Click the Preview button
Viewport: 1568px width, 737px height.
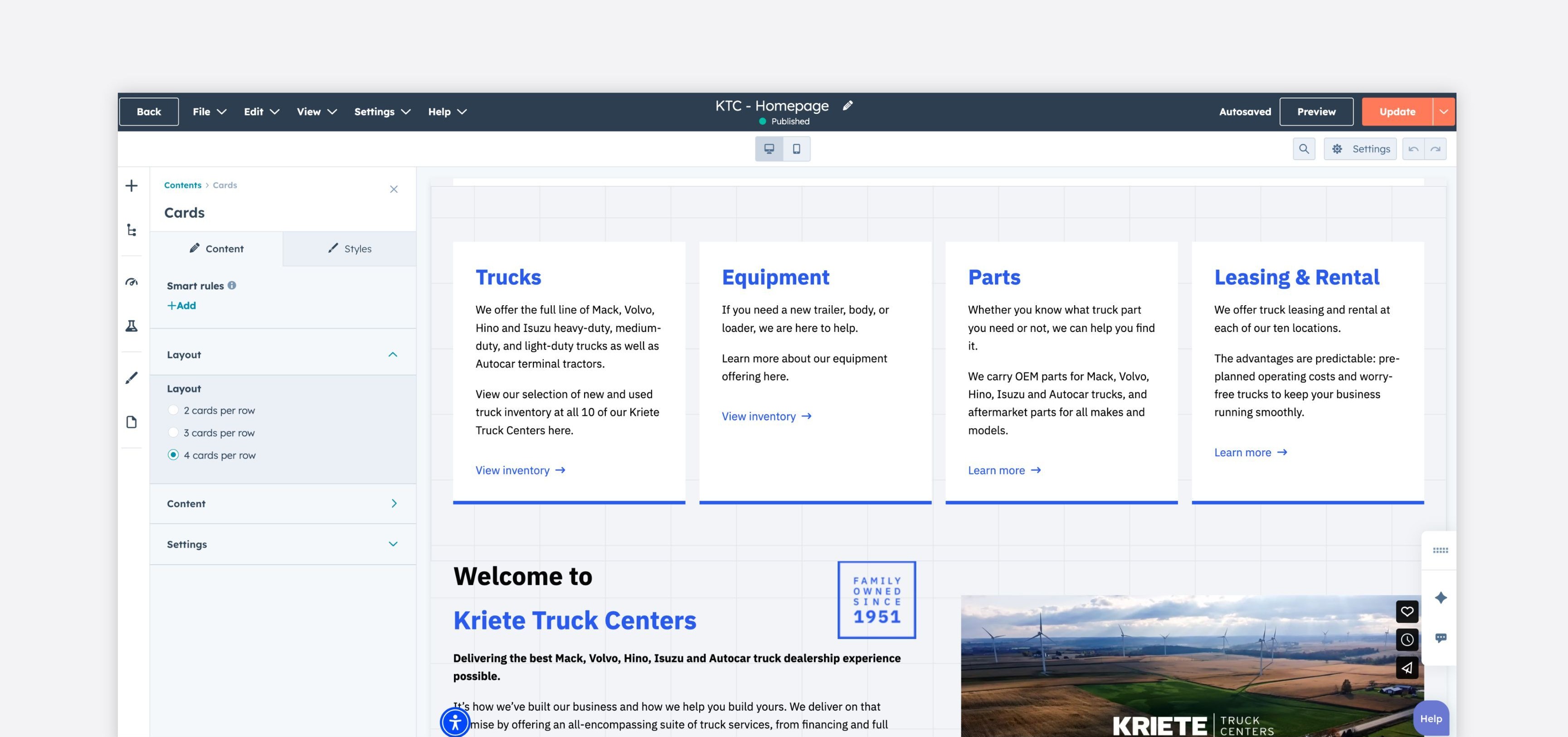pyautogui.click(x=1316, y=112)
